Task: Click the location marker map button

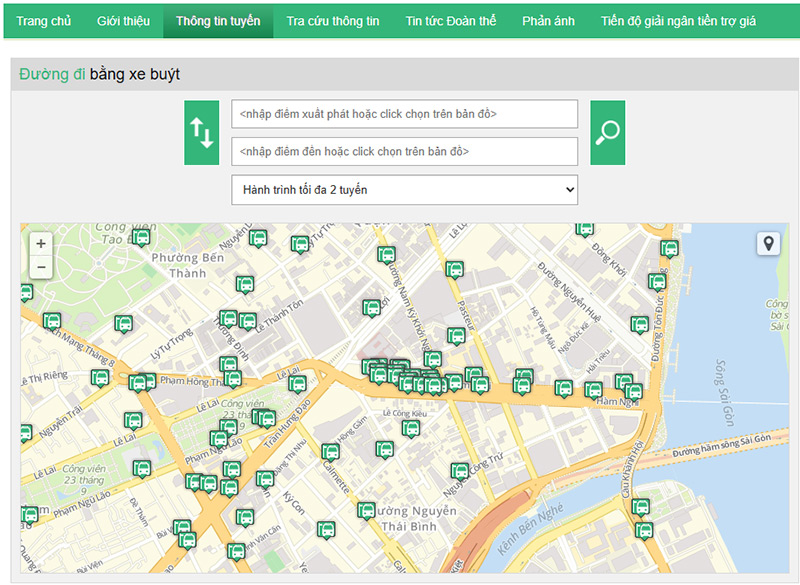Action: tap(767, 243)
